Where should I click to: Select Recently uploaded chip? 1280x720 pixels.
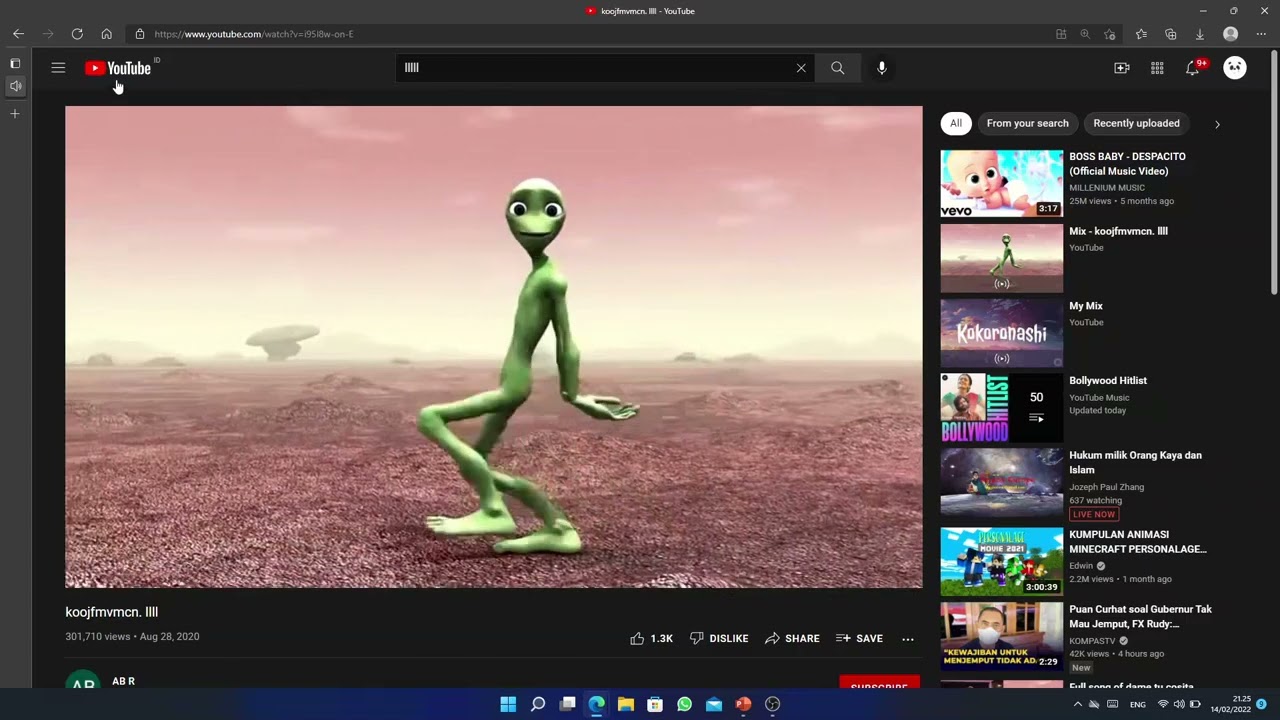pyautogui.click(x=1136, y=123)
